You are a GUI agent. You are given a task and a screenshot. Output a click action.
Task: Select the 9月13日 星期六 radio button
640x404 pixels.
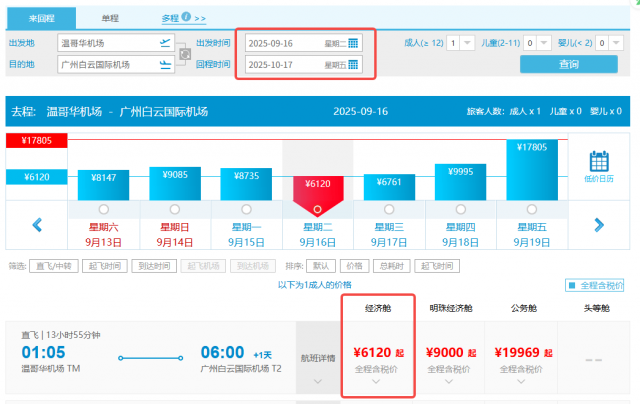105,209
